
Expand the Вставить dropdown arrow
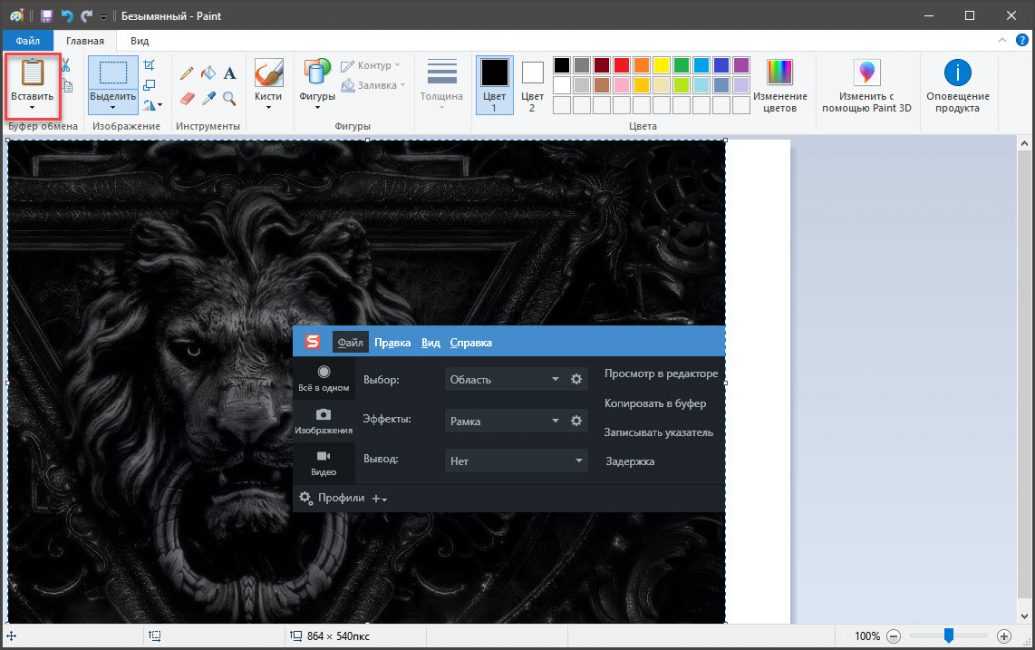pos(32,107)
